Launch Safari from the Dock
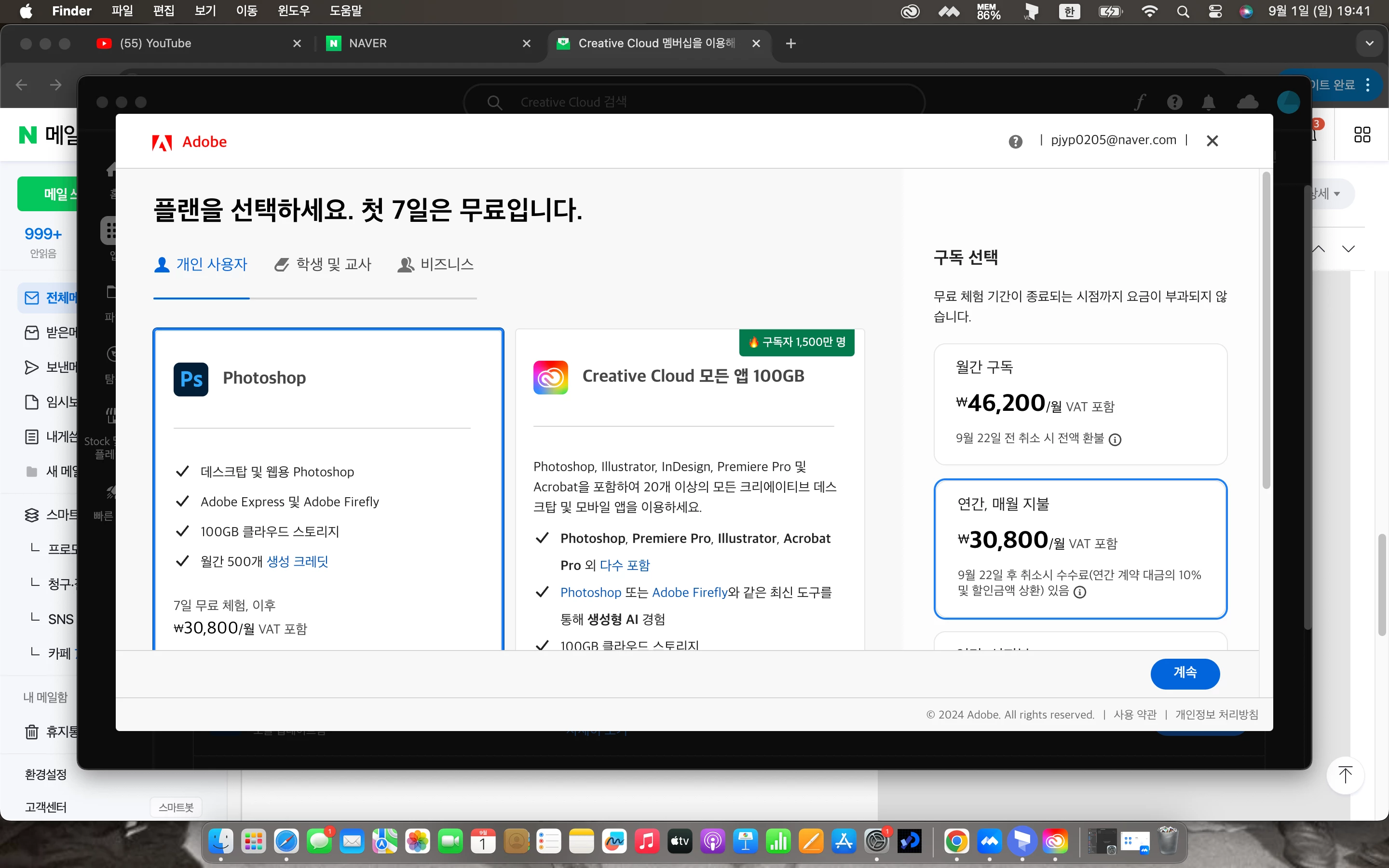Viewport: 1389px width, 868px height. click(x=286, y=841)
